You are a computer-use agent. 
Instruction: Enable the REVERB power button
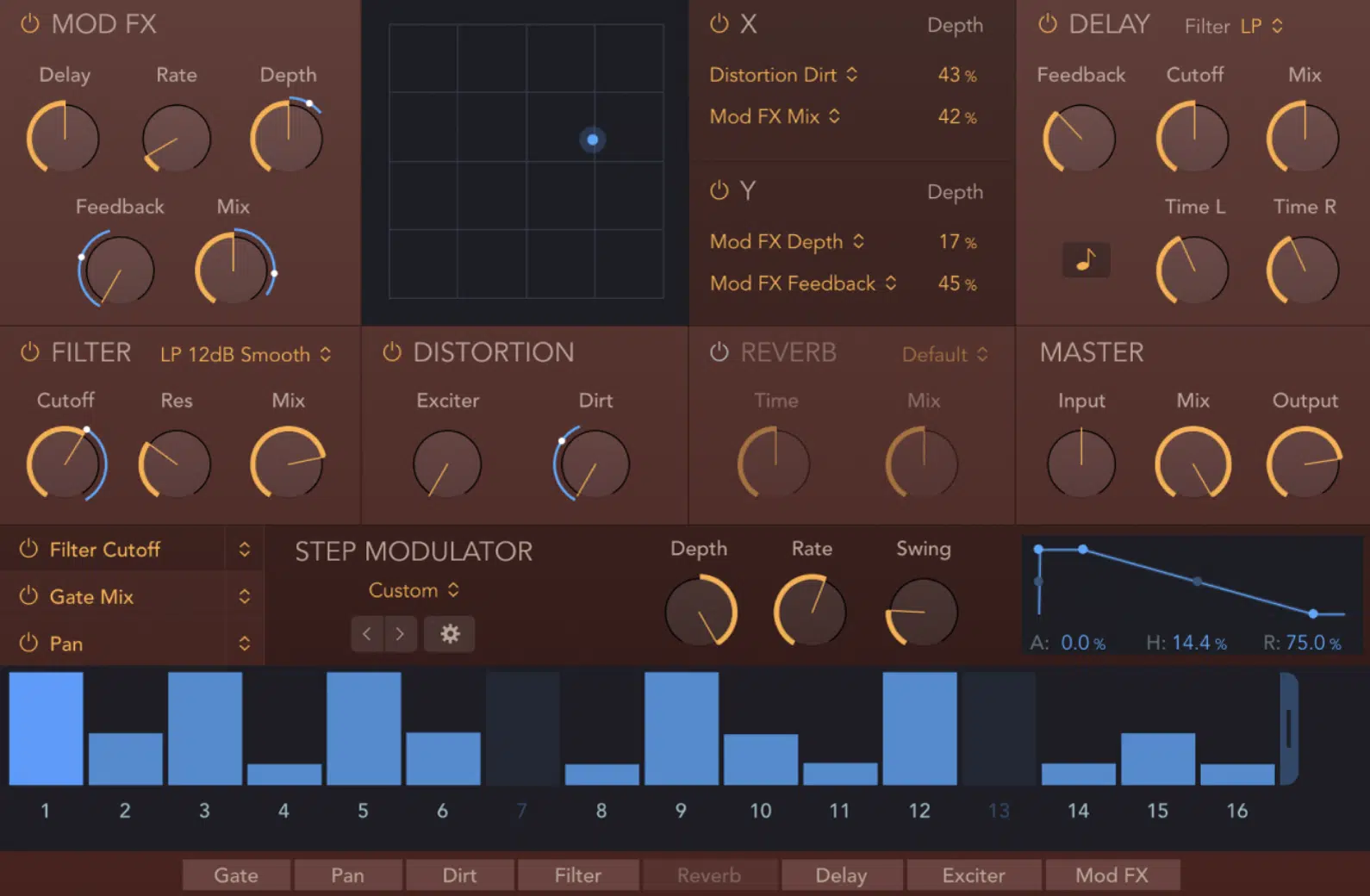719,352
